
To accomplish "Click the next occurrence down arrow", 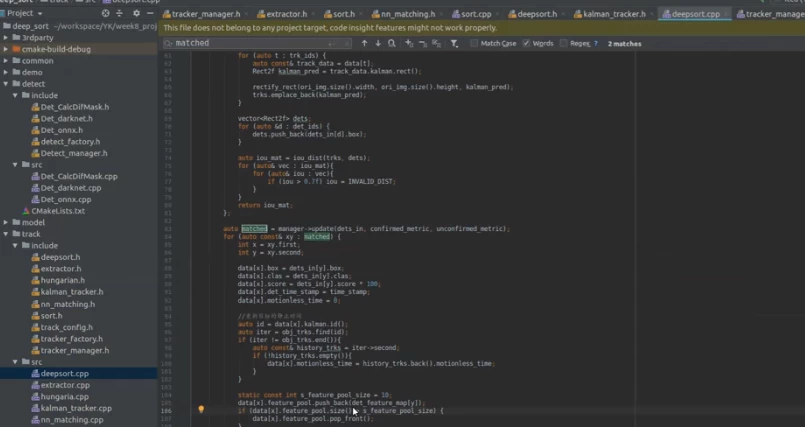I will [x=378, y=44].
